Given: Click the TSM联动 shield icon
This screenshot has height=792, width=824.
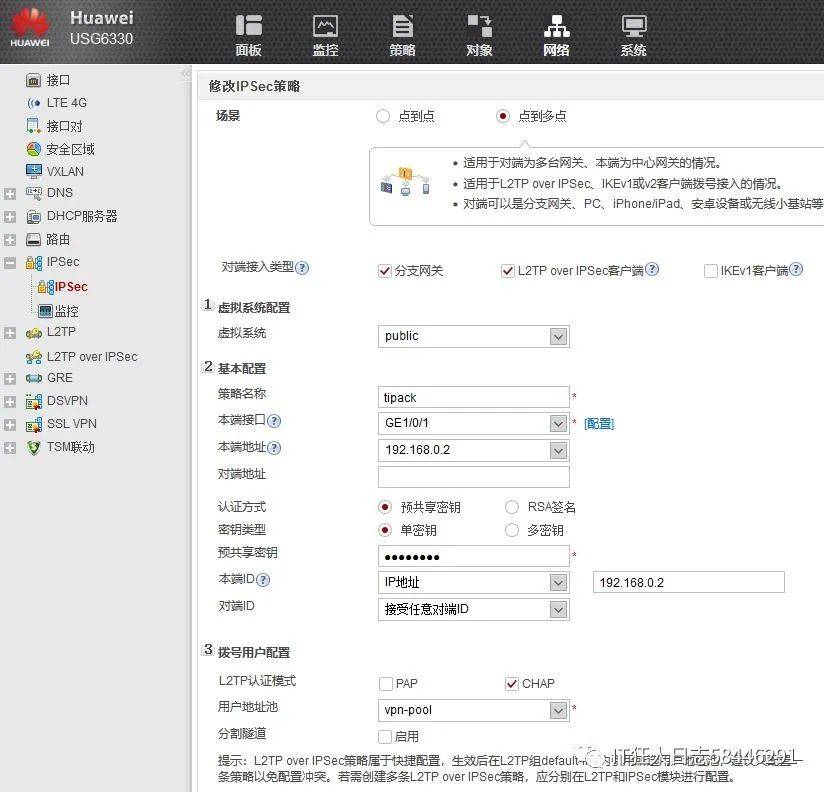Looking at the screenshot, I should (34, 448).
